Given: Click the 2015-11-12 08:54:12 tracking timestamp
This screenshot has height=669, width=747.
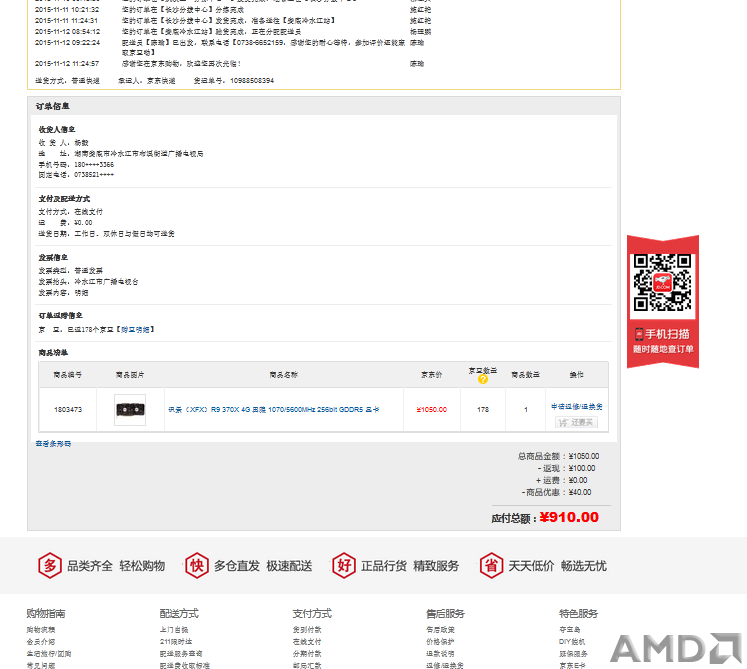Looking at the screenshot, I should [67, 31].
